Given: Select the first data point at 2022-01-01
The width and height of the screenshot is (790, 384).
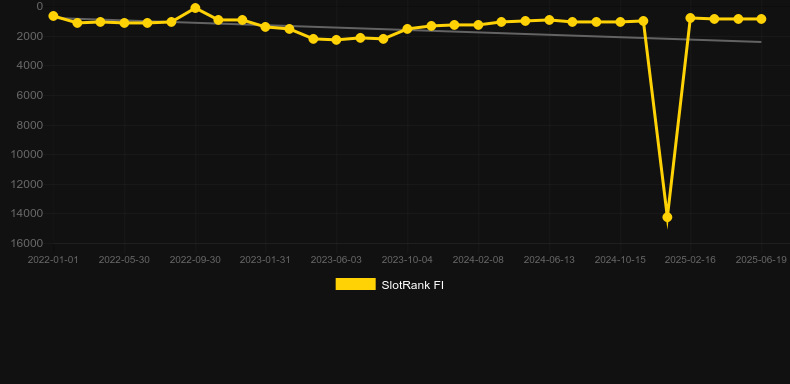Looking at the screenshot, I should pyautogui.click(x=53, y=16).
